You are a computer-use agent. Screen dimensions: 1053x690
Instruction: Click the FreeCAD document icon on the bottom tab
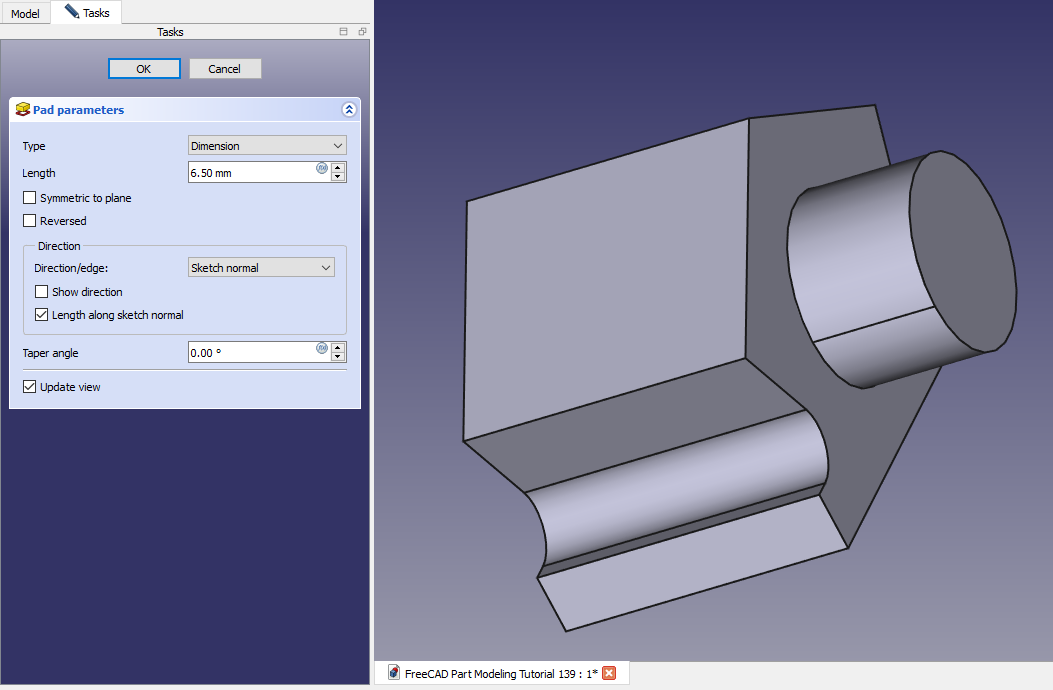[394, 673]
